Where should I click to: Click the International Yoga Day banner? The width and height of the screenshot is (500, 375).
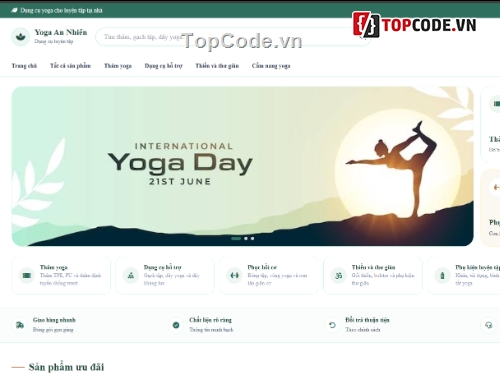242,166
